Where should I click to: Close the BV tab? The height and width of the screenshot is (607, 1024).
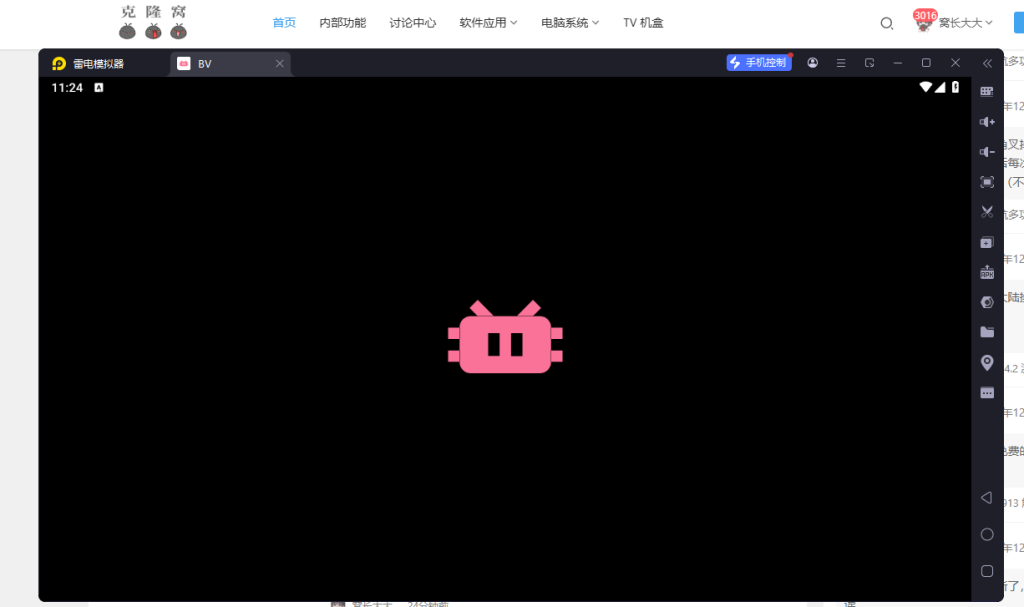point(280,63)
